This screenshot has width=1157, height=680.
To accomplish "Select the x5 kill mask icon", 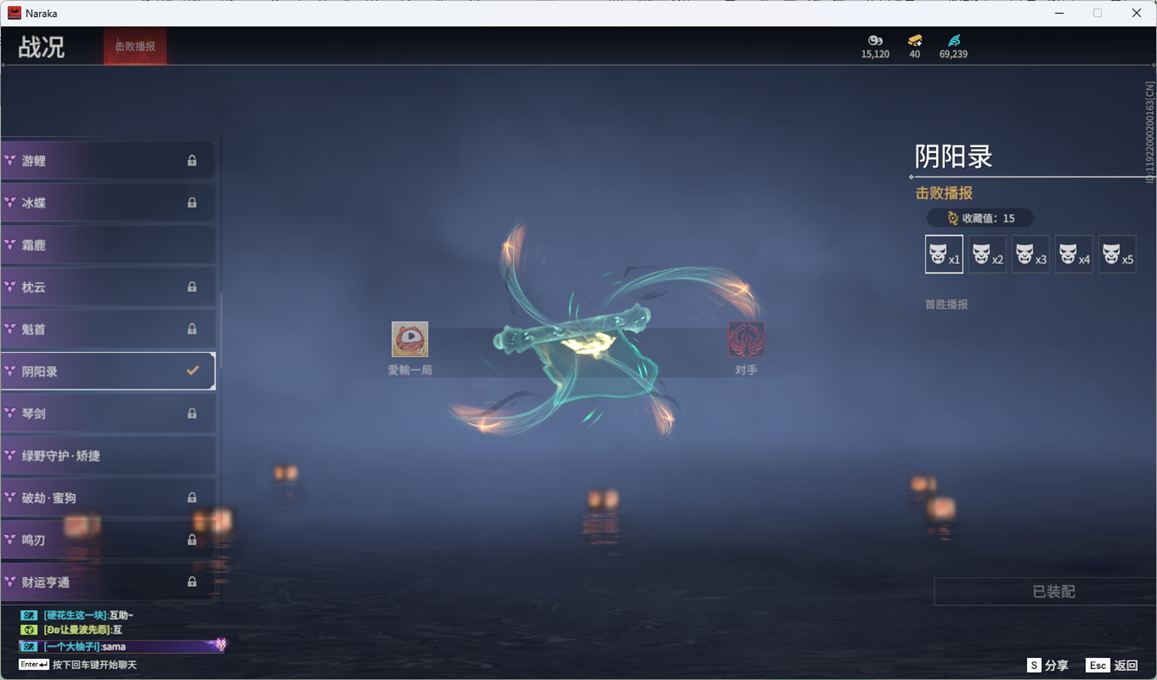I will [x=1117, y=254].
